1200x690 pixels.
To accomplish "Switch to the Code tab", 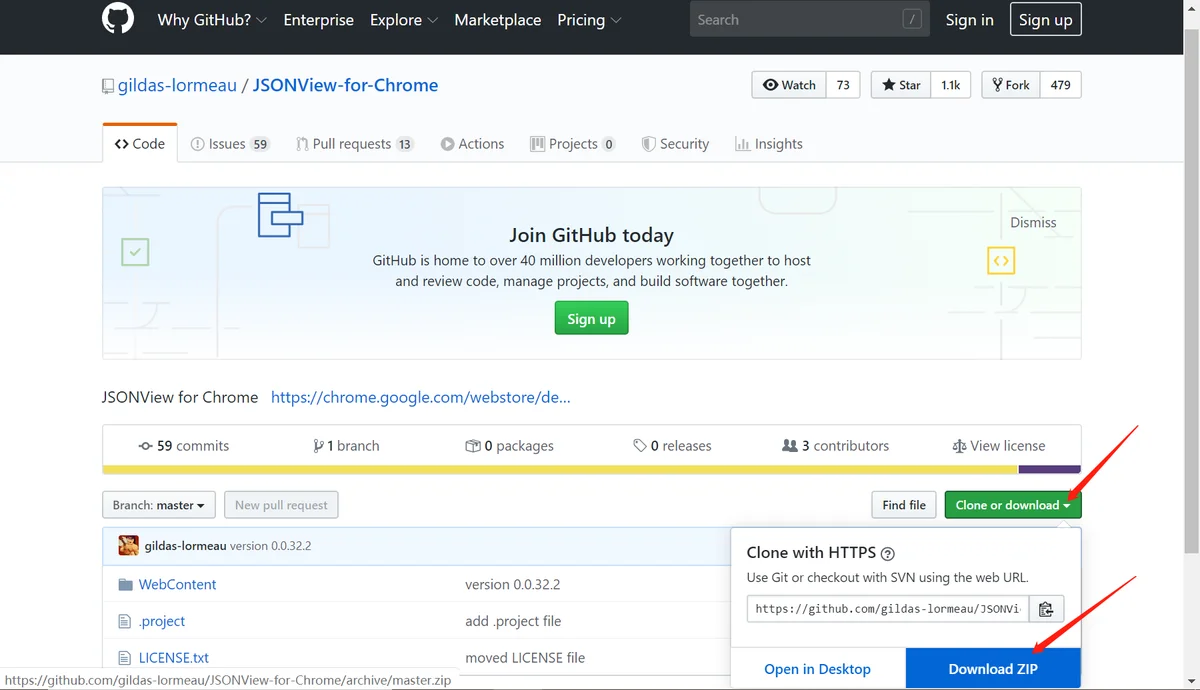I will click(140, 143).
